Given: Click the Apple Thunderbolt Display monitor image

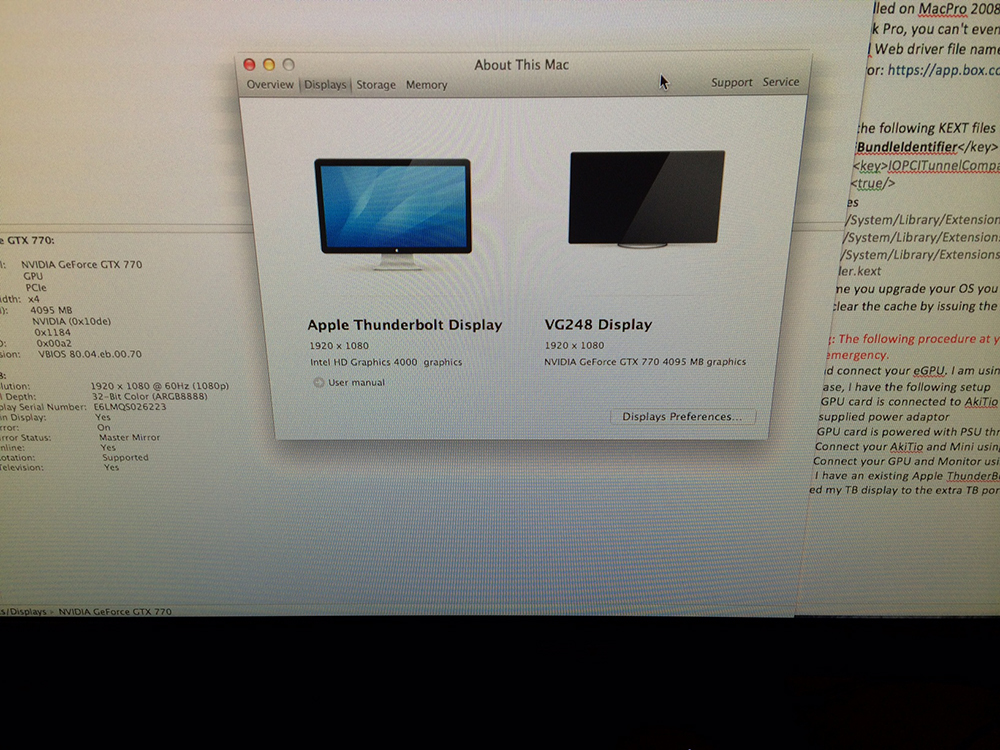Looking at the screenshot, I should coord(393,214).
